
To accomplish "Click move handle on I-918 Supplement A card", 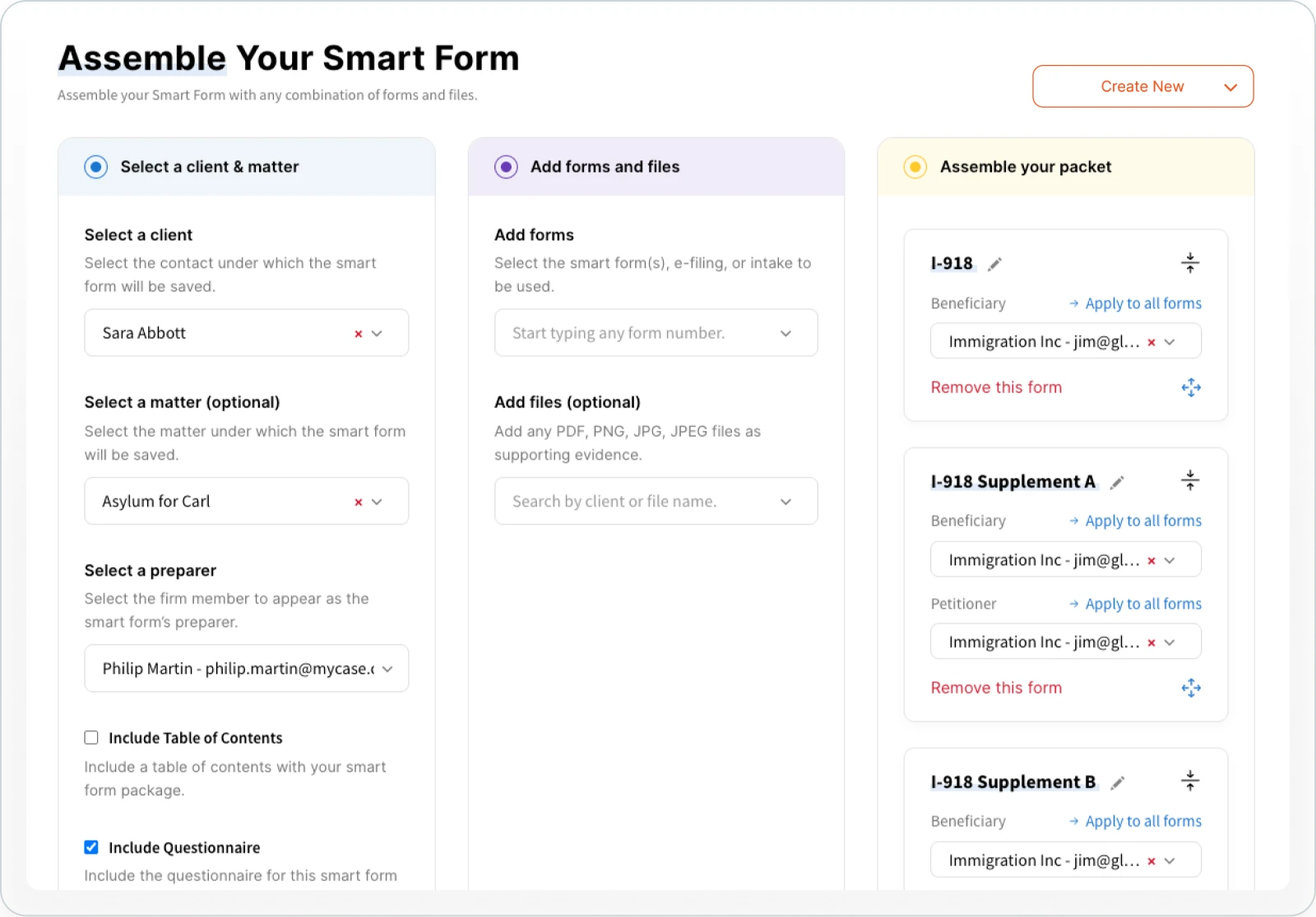I will click(1190, 688).
